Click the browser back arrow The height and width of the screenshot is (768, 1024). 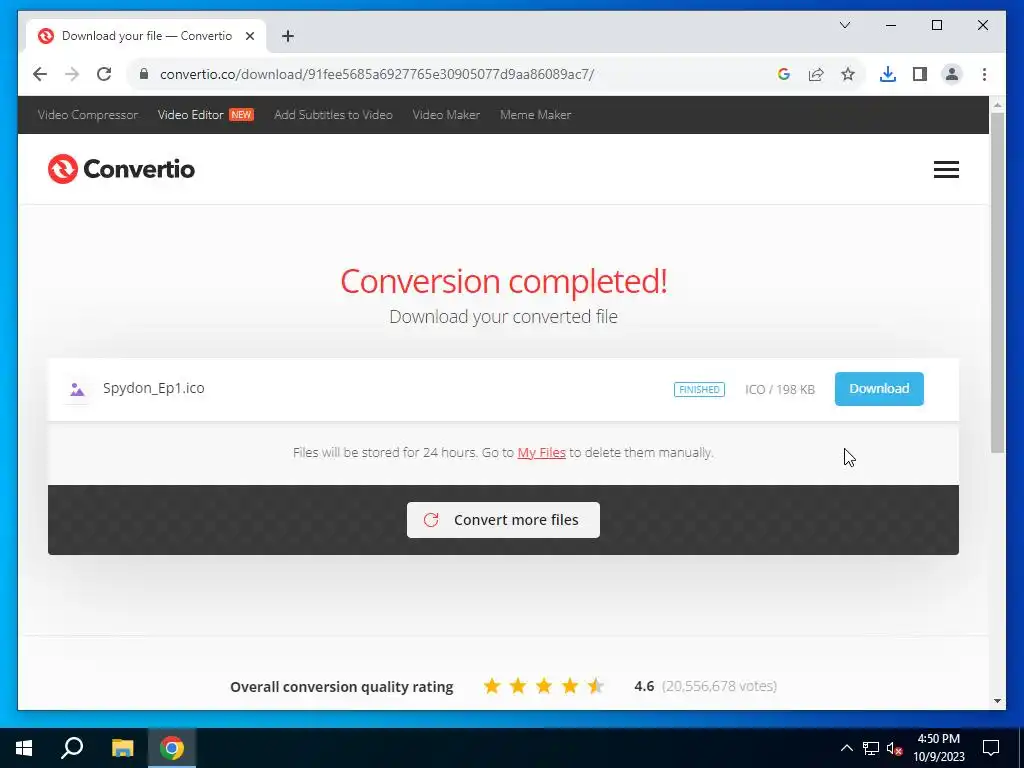click(40, 74)
